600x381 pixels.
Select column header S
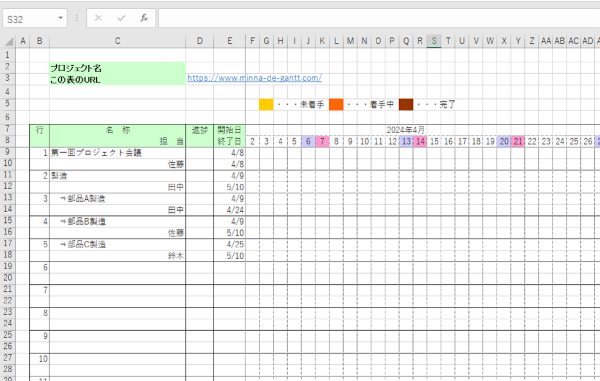point(434,41)
